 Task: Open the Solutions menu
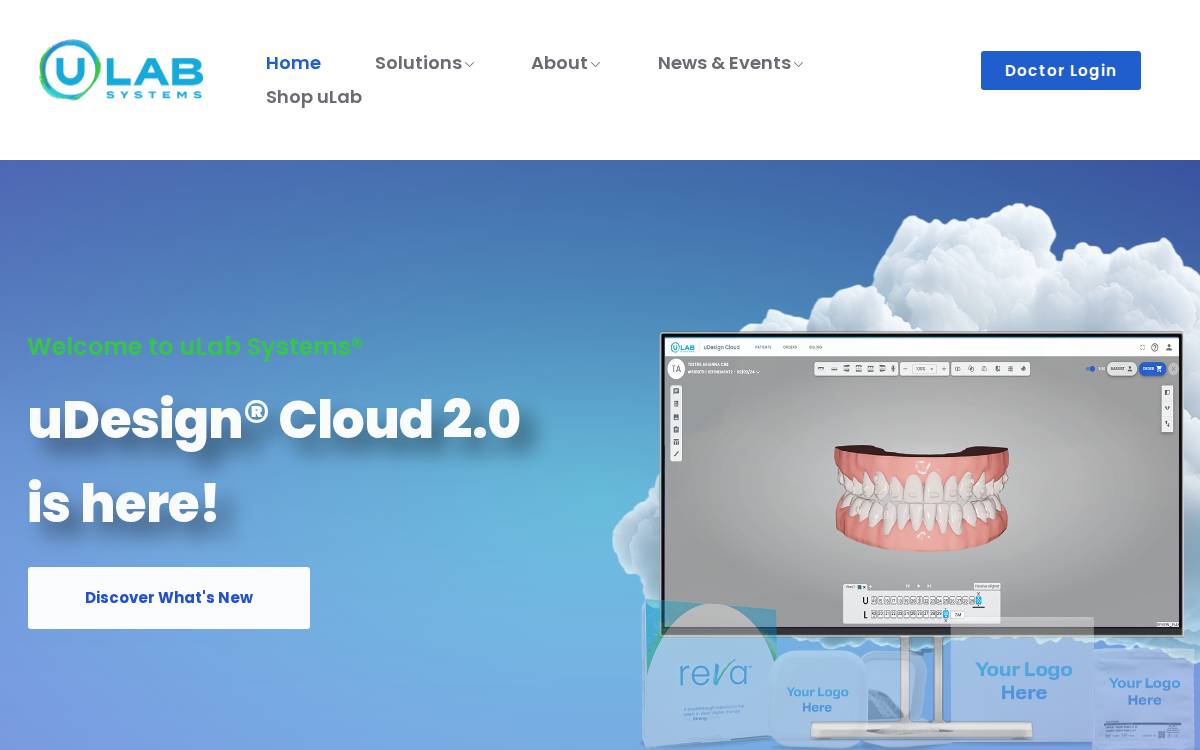pyautogui.click(x=418, y=63)
